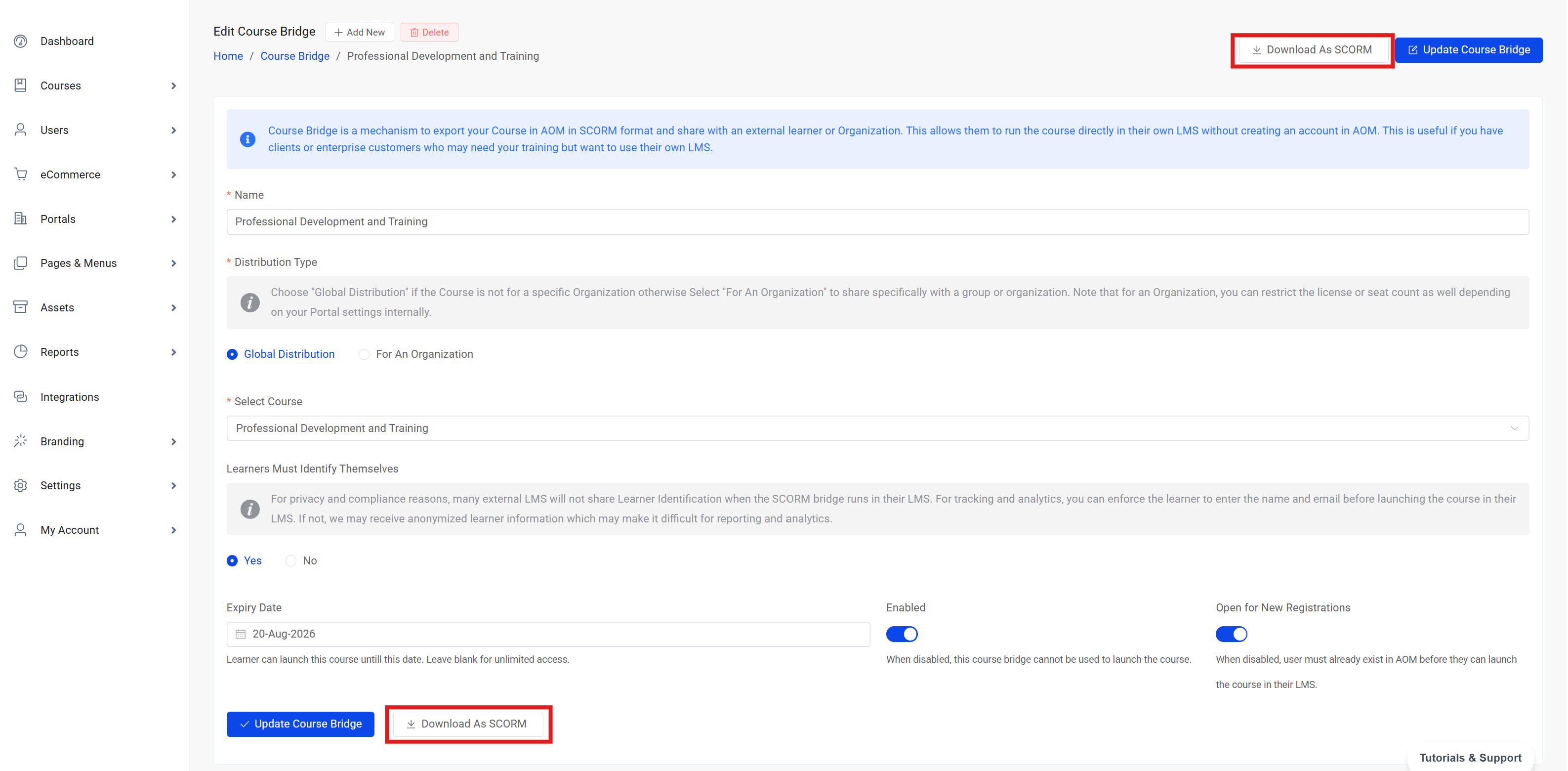Click the Assets archive box icon
The image size is (1568, 771).
21,307
